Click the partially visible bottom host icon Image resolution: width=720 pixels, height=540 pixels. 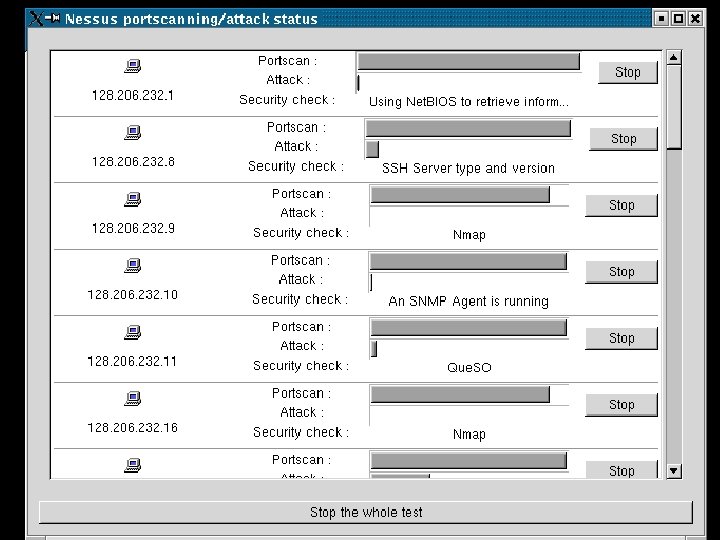tap(133, 465)
